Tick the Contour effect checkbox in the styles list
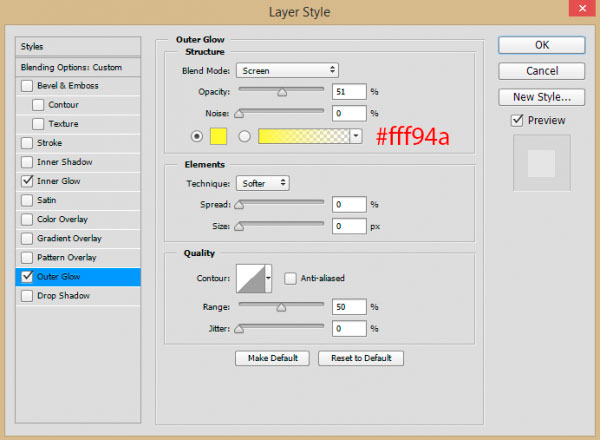This screenshot has height=440, width=600. point(38,105)
